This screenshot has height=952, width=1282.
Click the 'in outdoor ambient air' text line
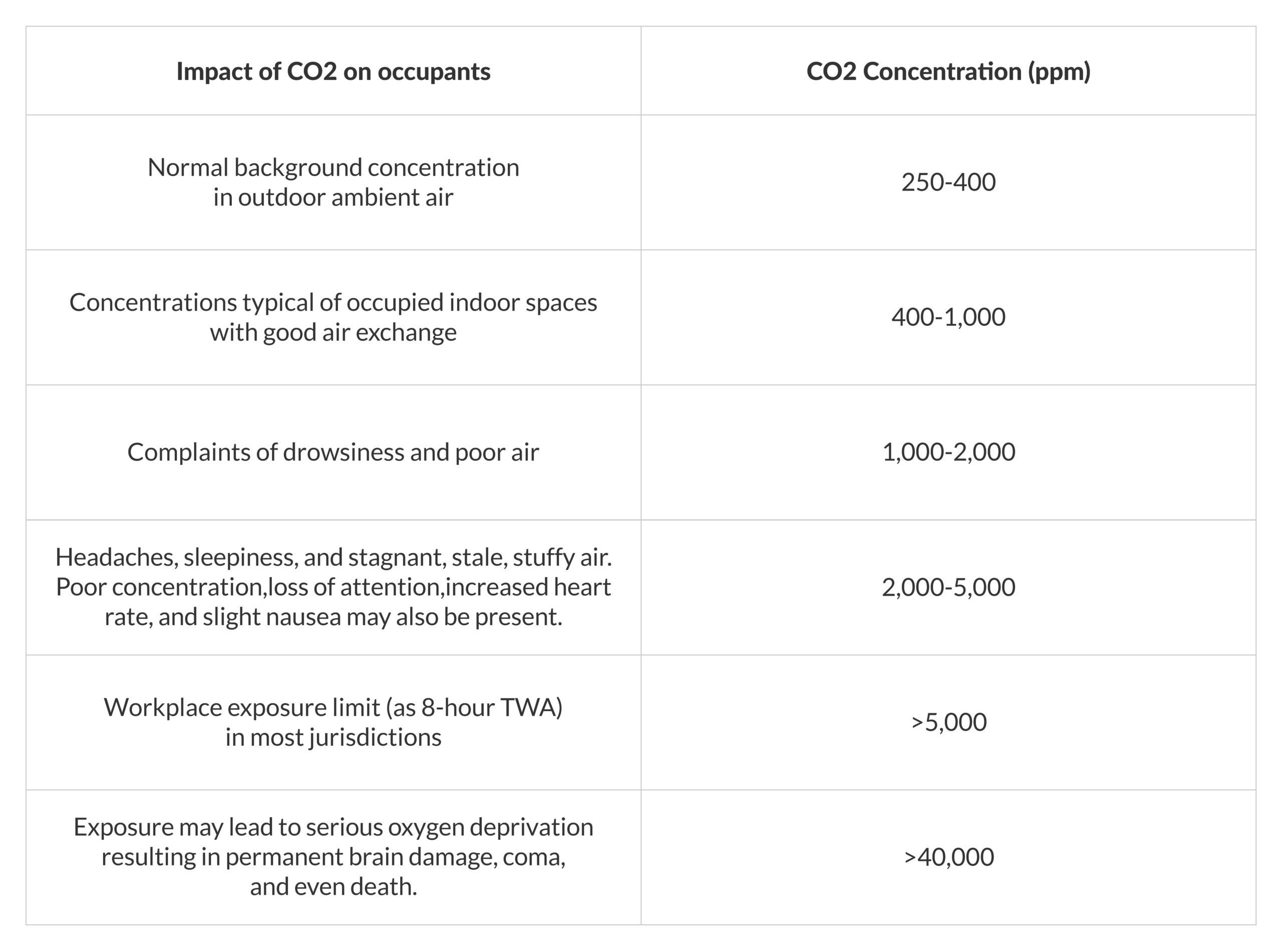(x=333, y=198)
